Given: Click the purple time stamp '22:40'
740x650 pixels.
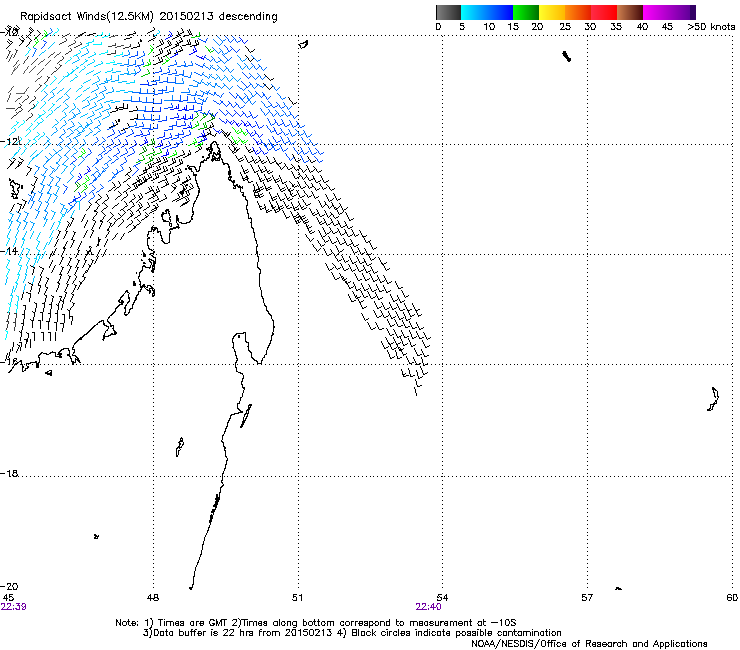Looking at the screenshot, I should coord(429,607).
